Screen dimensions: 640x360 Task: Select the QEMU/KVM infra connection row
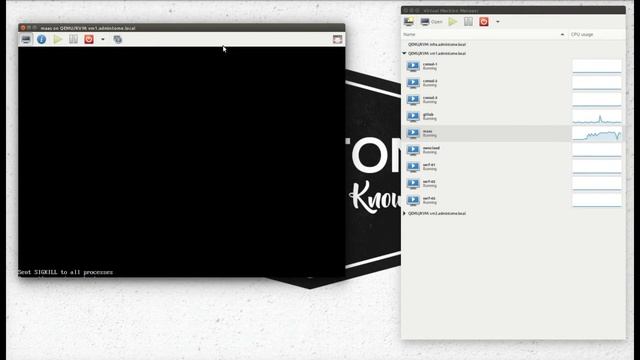(513, 44)
